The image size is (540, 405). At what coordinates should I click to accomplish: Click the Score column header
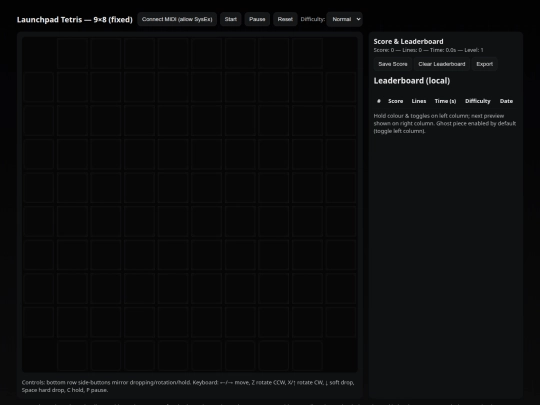395,101
